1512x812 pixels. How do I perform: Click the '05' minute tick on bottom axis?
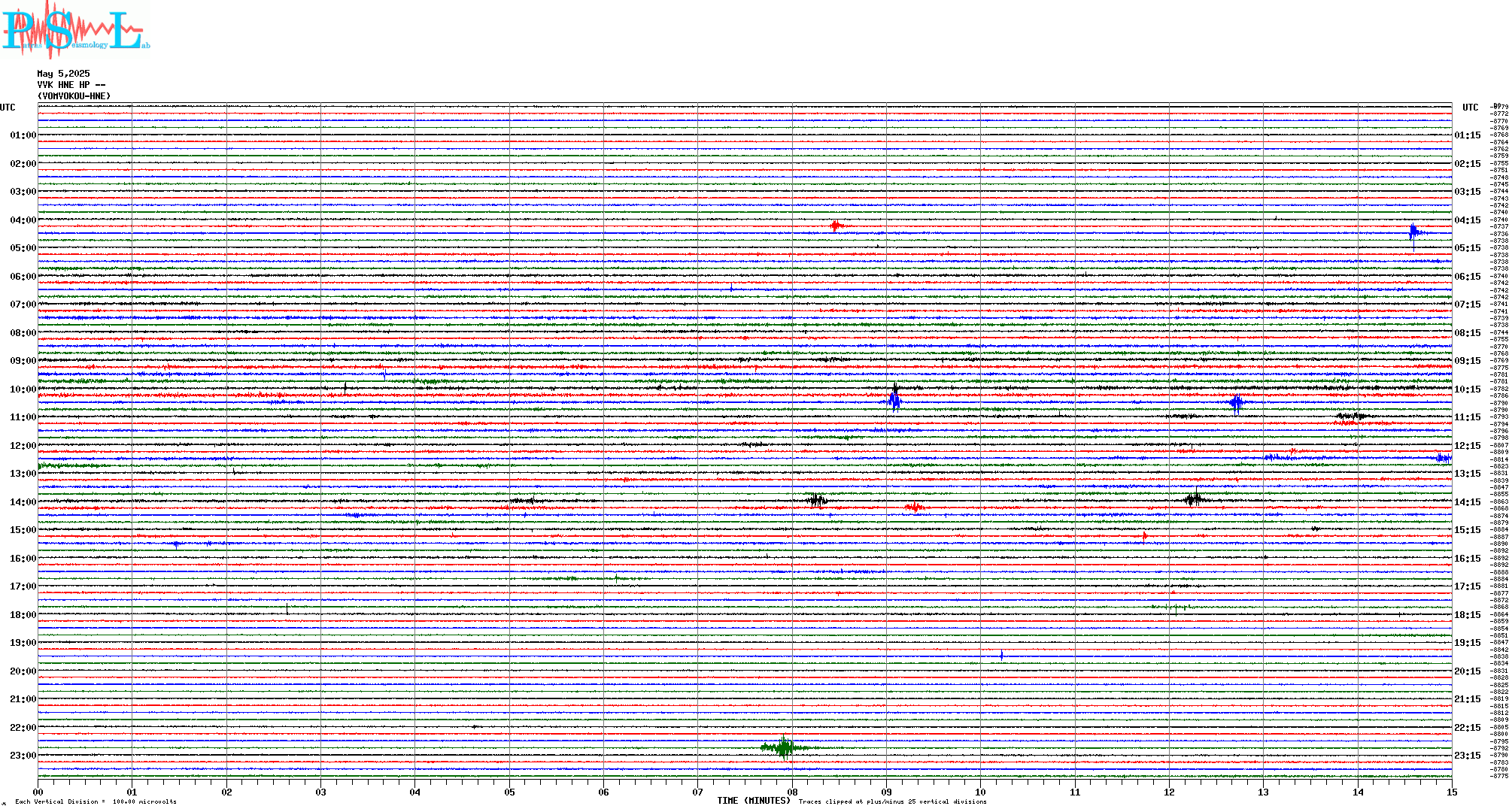coord(509,792)
